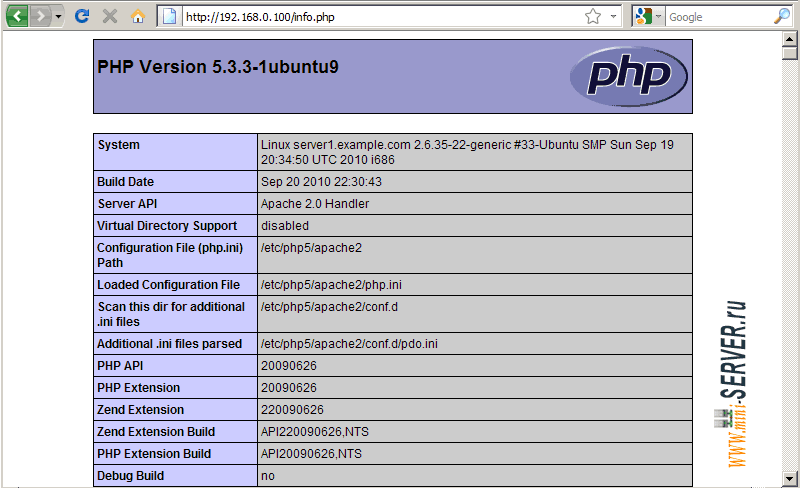Click the vertical scrollbar thumb
800x488 pixels.
tap(789, 53)
